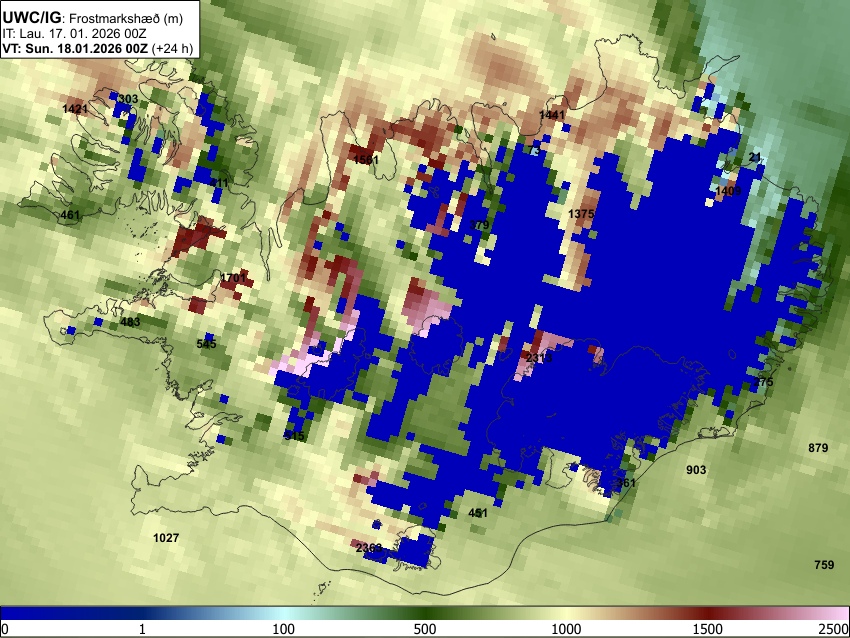Screen dimensions: 850x638
Task: Click the '500' tick on the colour scale
Action: click(424, 629)
